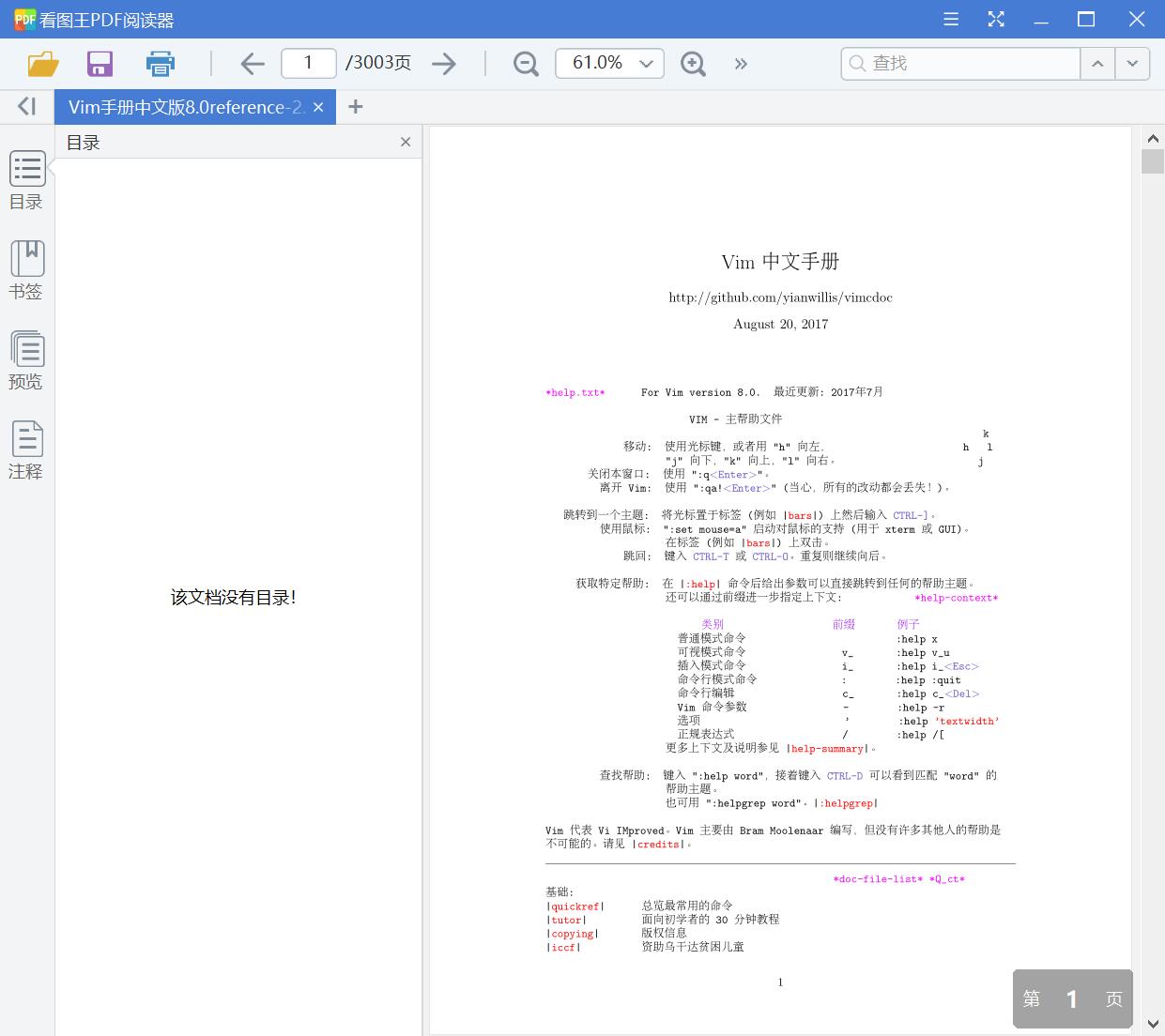This screenshot has height=1036, width=1165.
Task: Add a new tab with plus button
Action: (x=355, y=107)
